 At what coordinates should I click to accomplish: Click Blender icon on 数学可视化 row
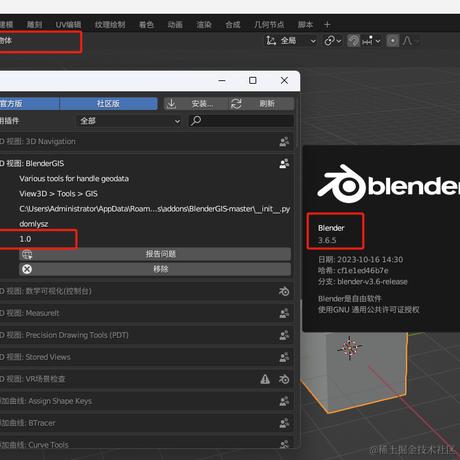tap(284, 291)
